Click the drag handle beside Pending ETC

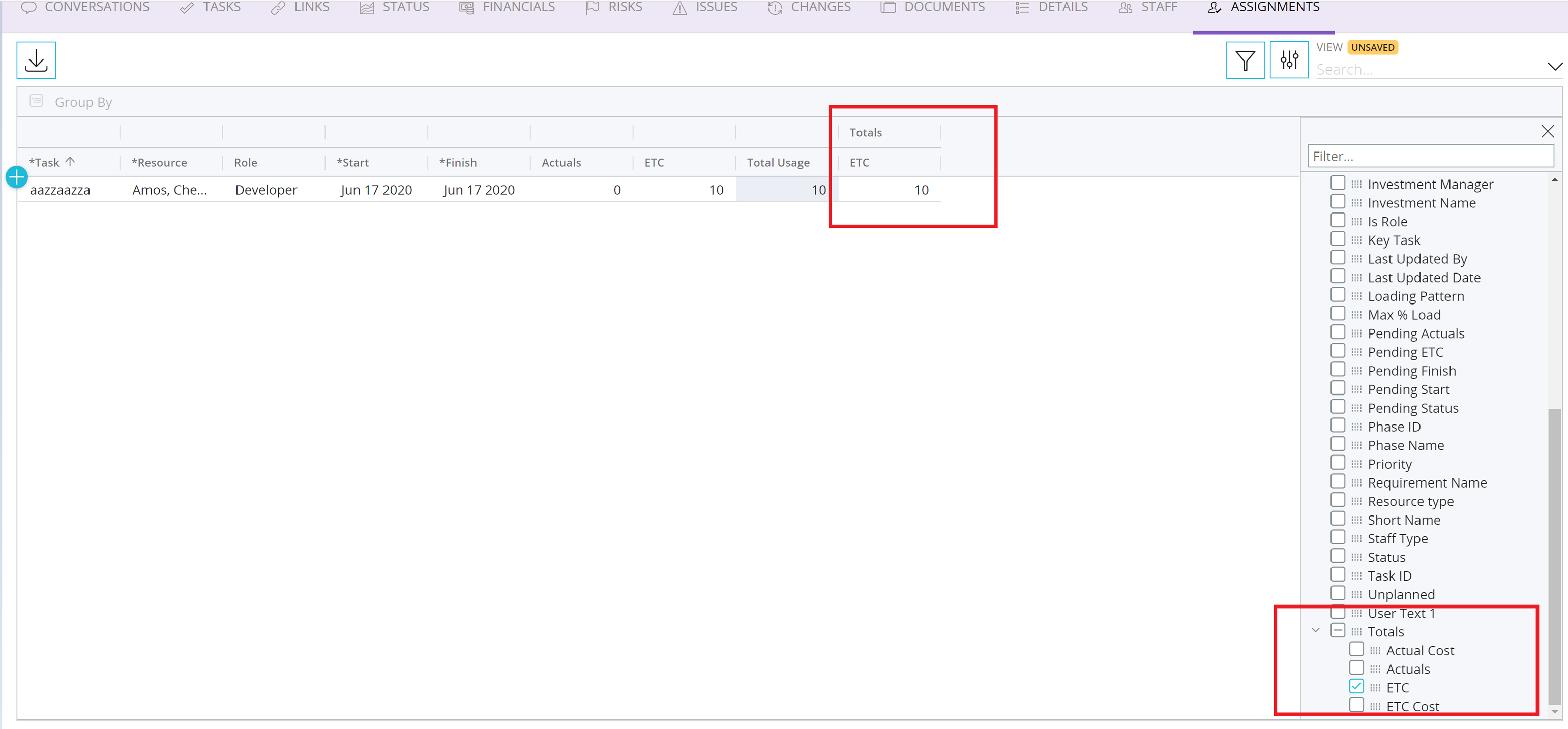pyautogui.click(x=1356, y=352)
